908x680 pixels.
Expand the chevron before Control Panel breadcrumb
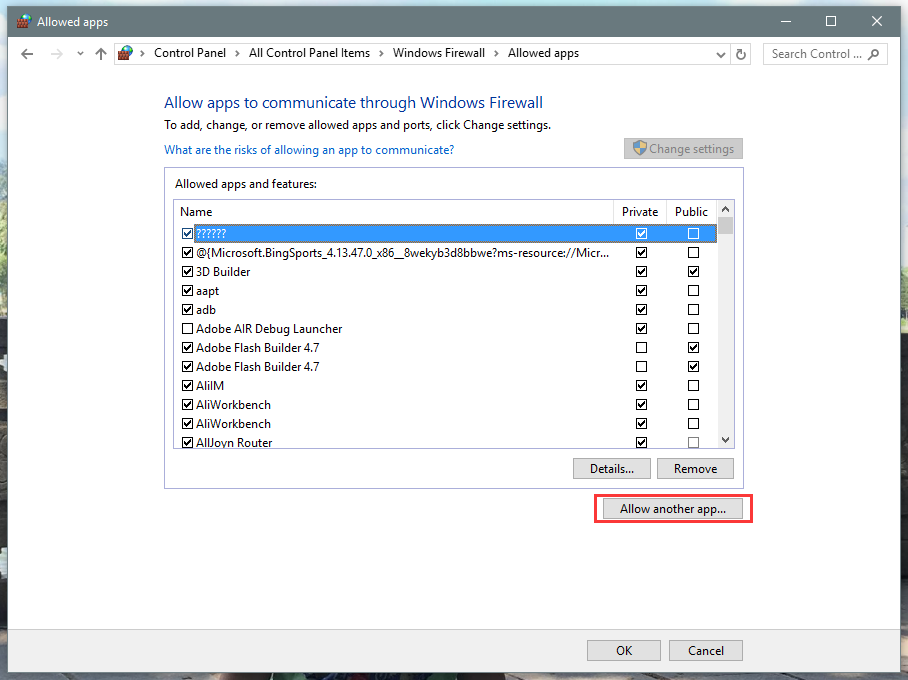coord(142,53)
